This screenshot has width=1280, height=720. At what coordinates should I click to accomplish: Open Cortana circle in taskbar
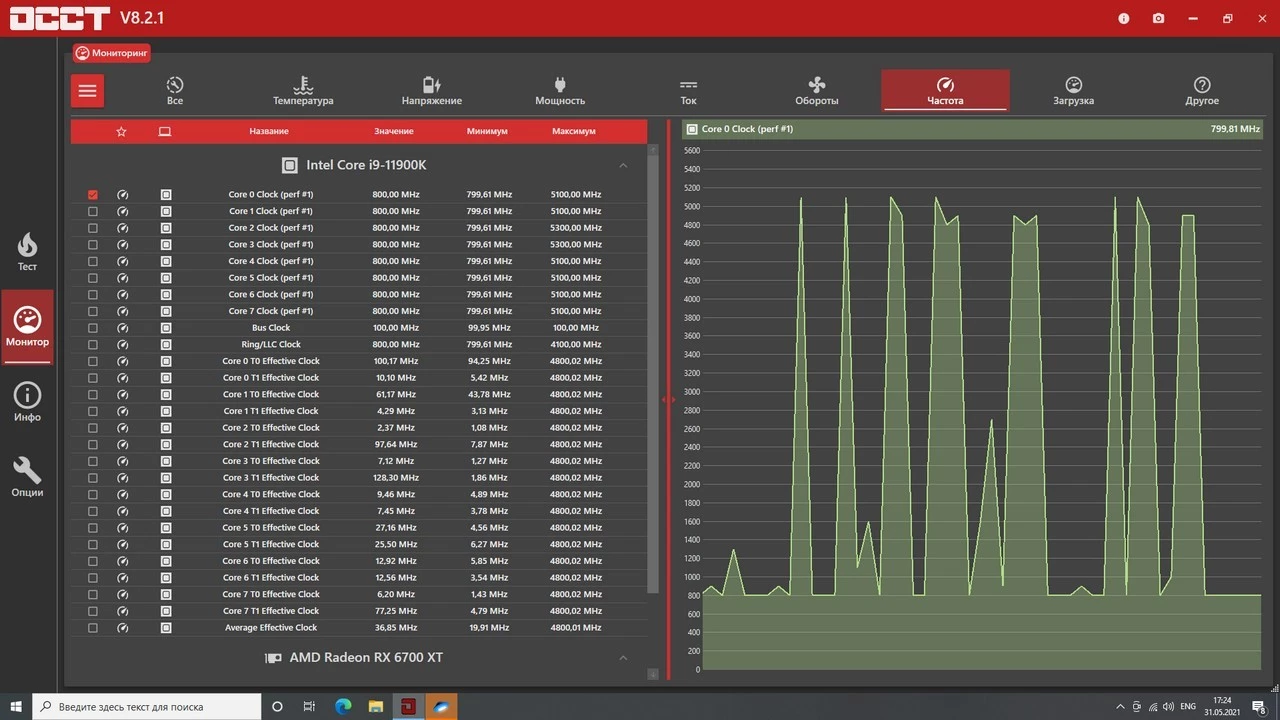tap(278, 706)
